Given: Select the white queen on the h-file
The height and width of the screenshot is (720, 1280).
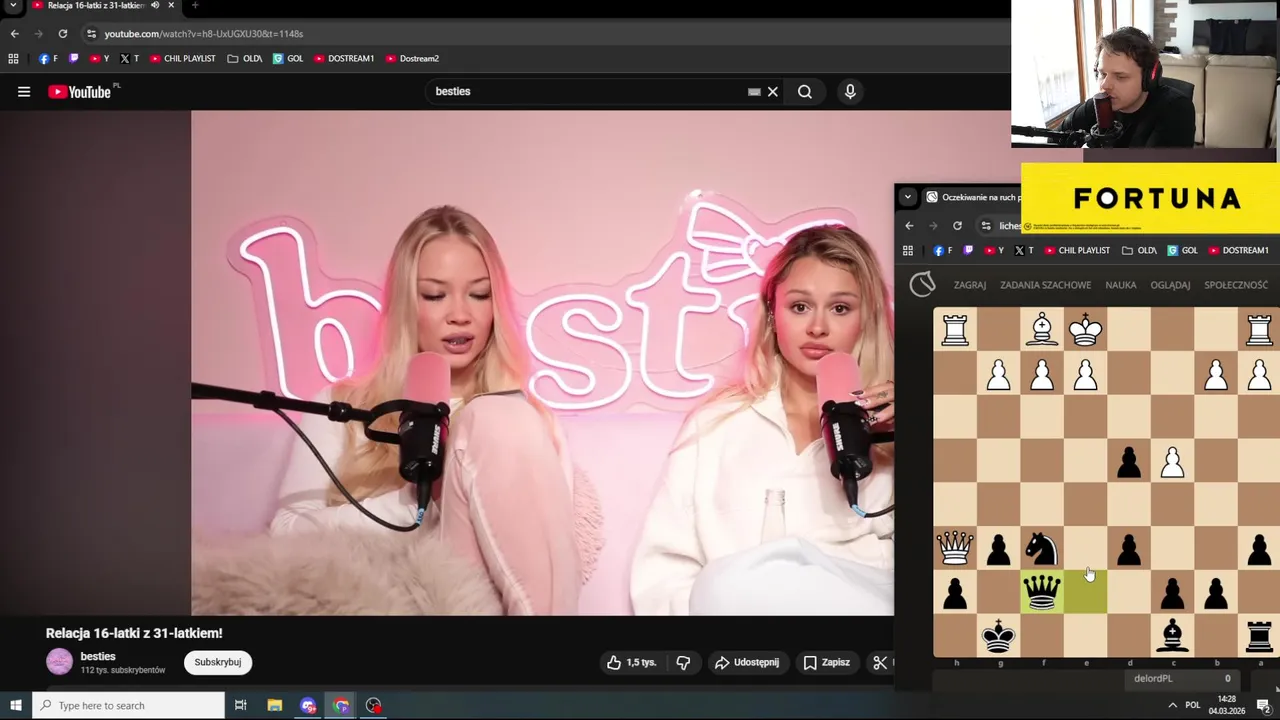Looking at the screenshot, I should 955,548.
